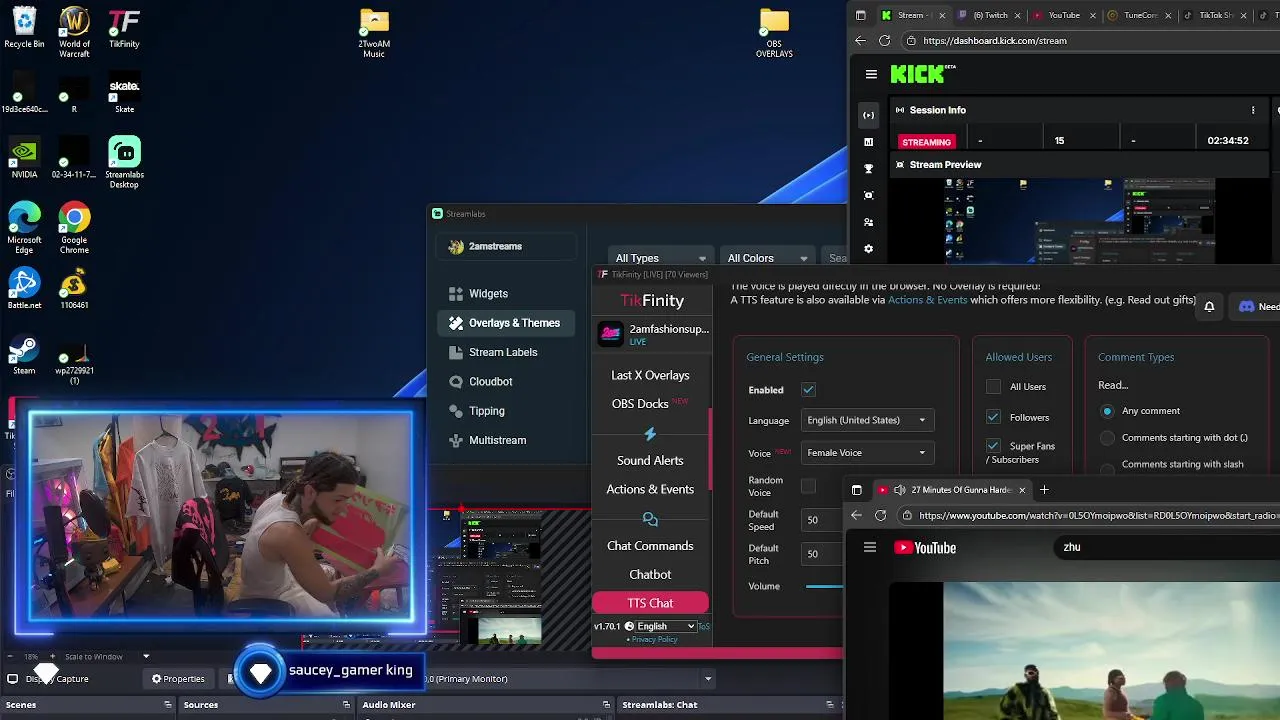Image resolution: width=1280 pixels, height=720 pixels.
Task: Open new tab in YouTube browser window
Action: click(x=1044, y=490)
